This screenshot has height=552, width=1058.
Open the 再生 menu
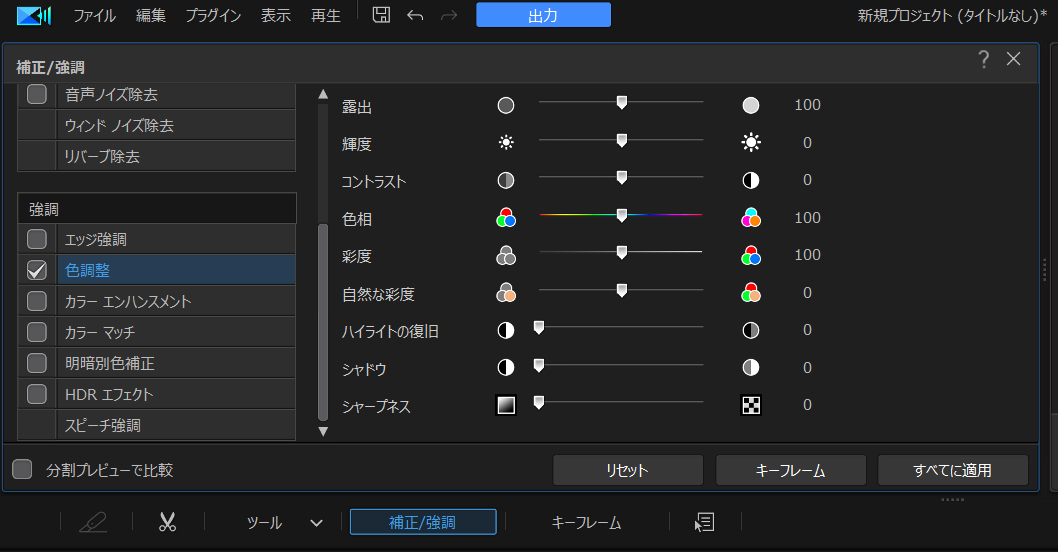pos(326,16)
